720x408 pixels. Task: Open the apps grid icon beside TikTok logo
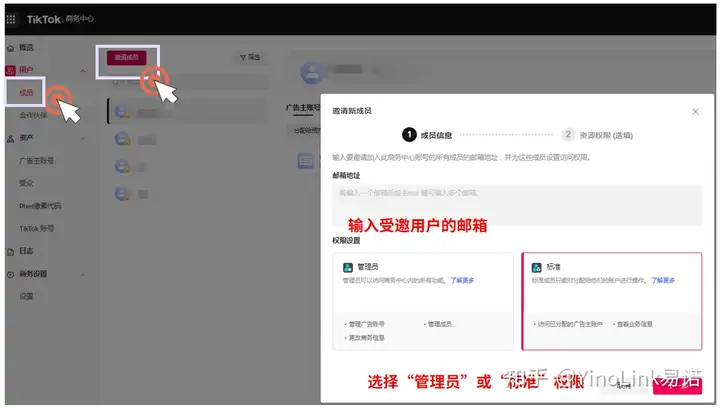click(x=11, y=19)
